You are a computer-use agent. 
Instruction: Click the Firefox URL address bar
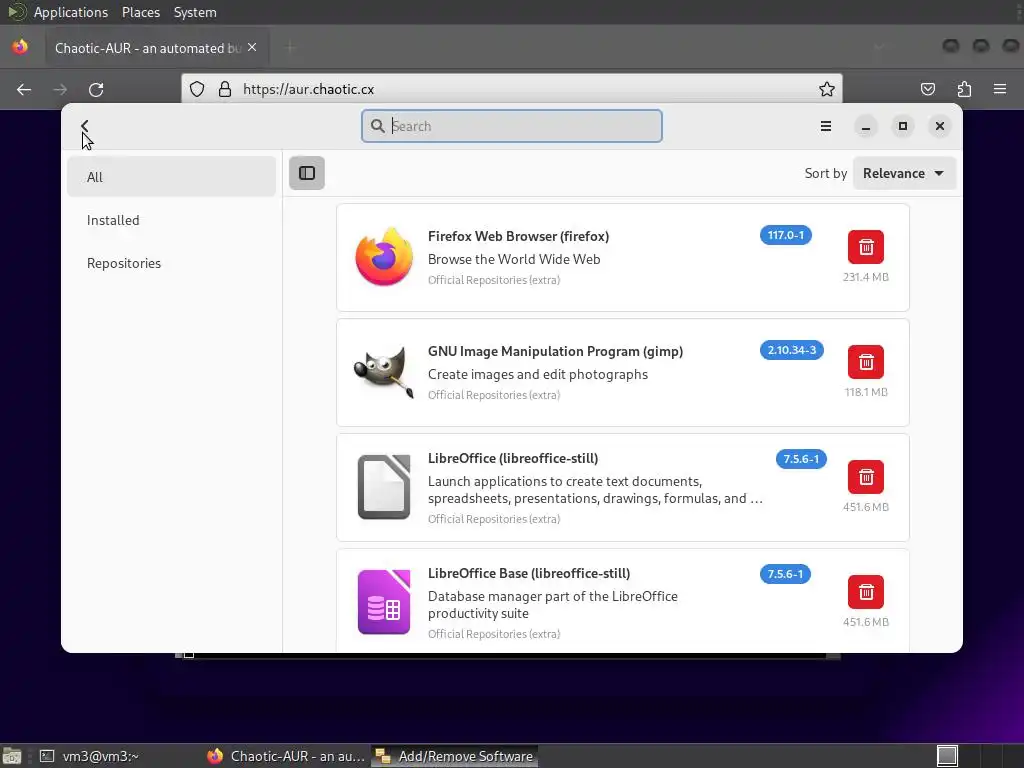pyautogui.click(x=512, y=89)
